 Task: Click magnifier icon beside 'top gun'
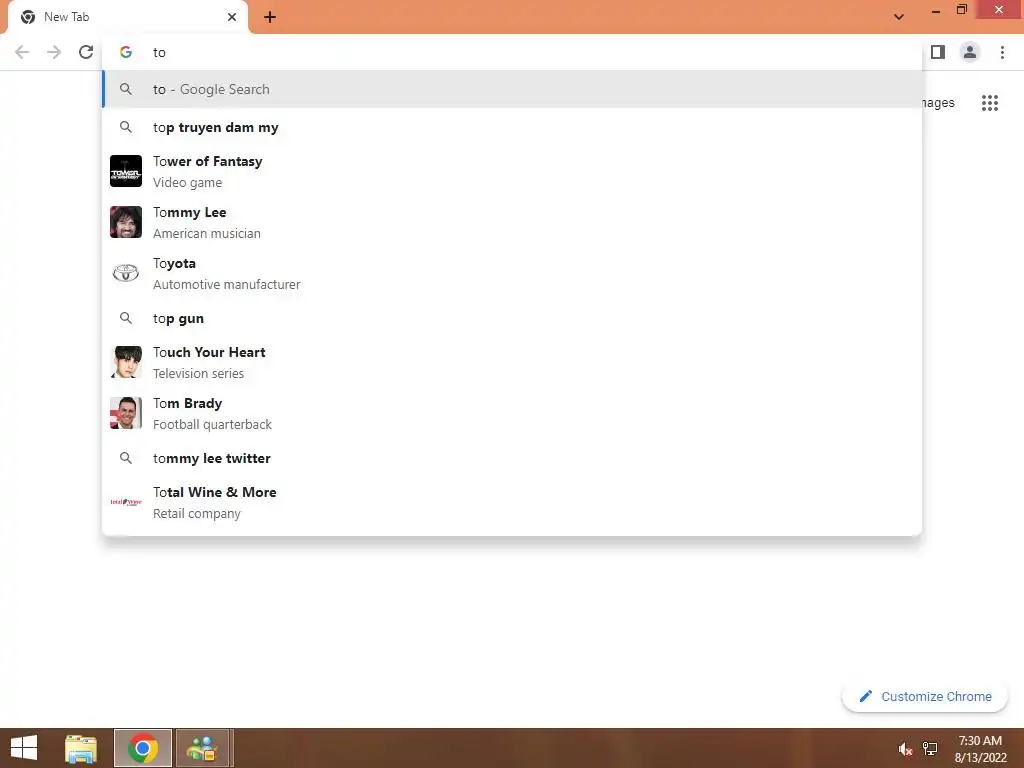pyautogui.click(x=126, y=318)
